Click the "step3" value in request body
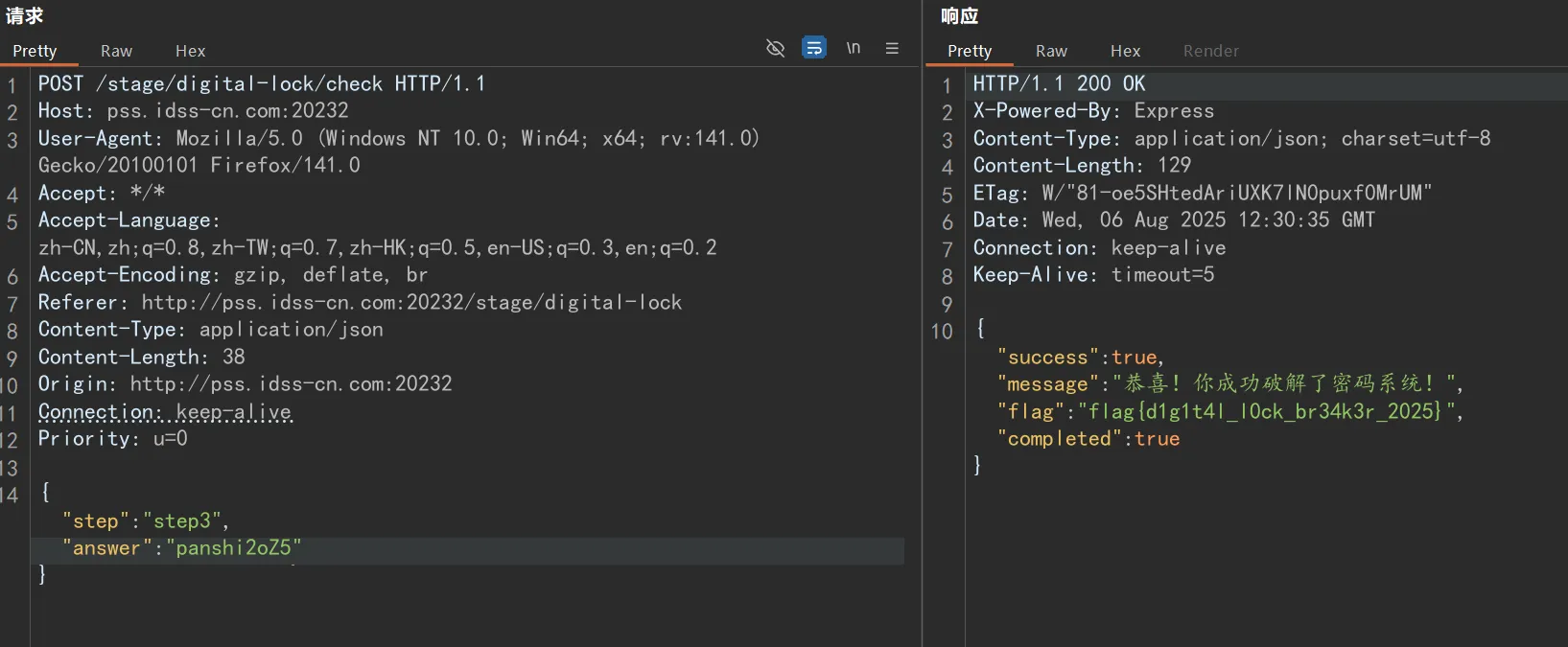The width and height of the screenshot is (1568, 647). point(182,521)
